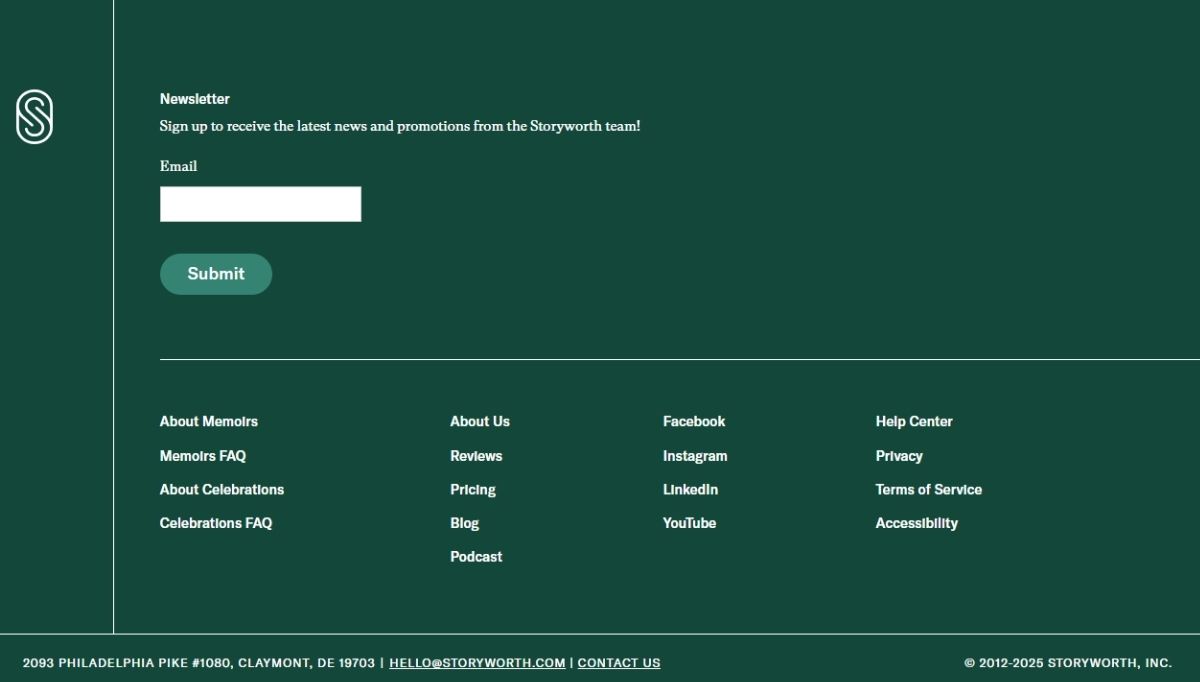1200x682 pixels.
Task: View the Celebrations FAQ page
Action: click(216, 523)
